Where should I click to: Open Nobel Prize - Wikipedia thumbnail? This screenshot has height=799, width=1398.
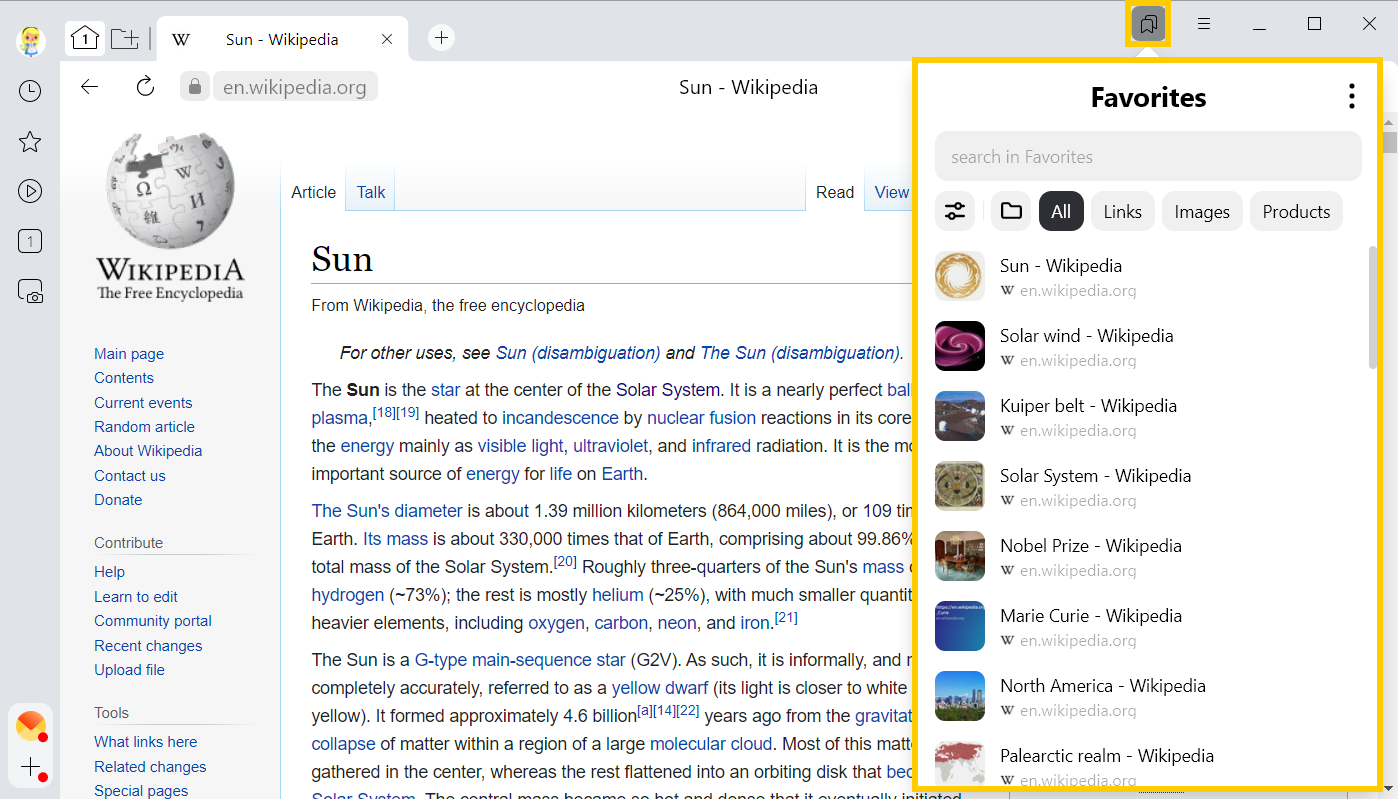(960, 556)
